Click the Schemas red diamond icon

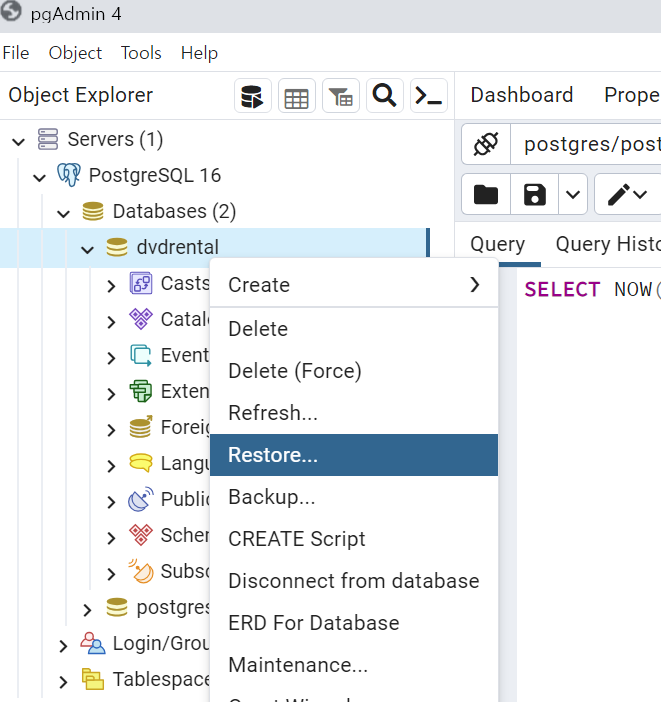(x=141, y=535)
